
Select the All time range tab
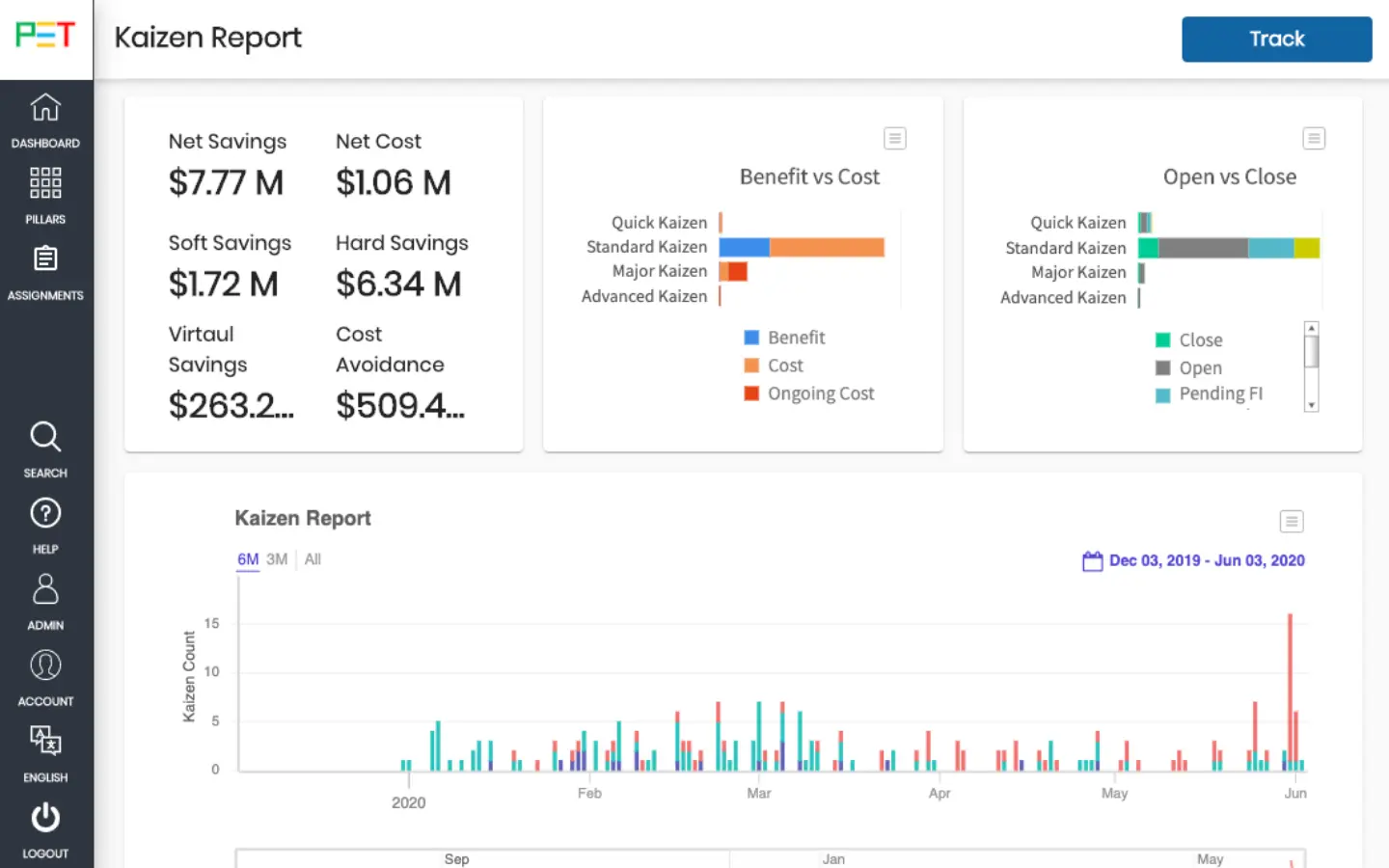312,558
